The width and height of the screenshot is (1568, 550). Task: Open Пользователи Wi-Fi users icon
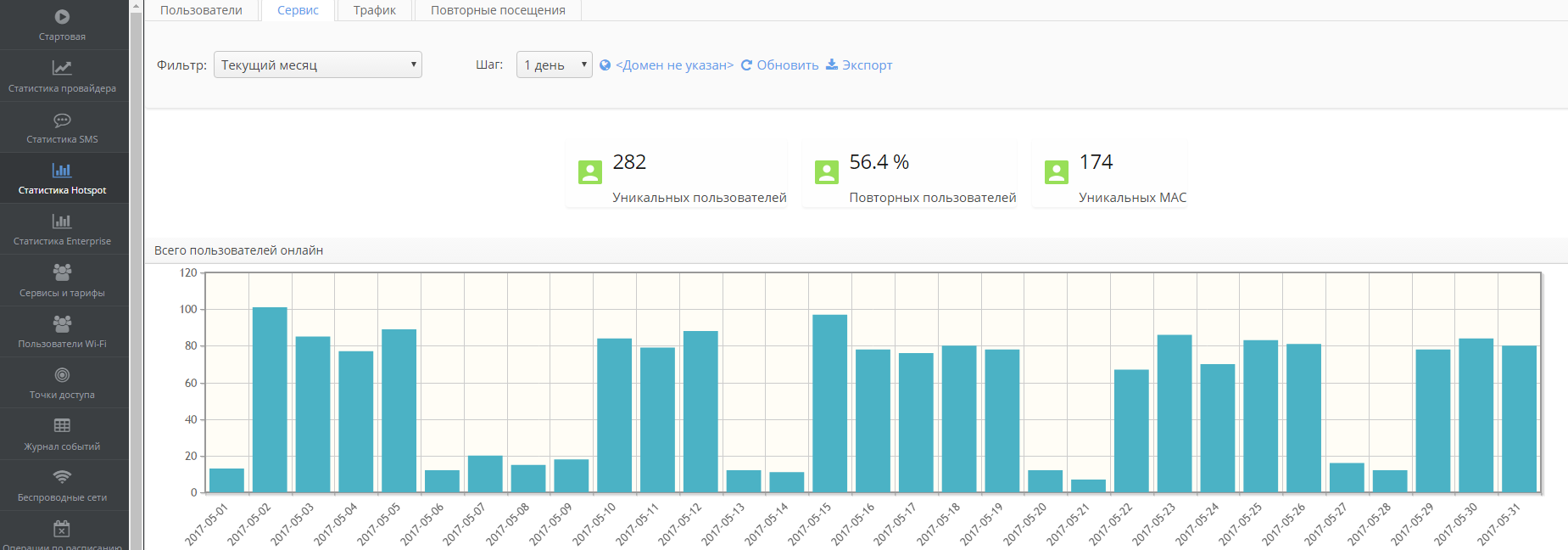[62, 323]
